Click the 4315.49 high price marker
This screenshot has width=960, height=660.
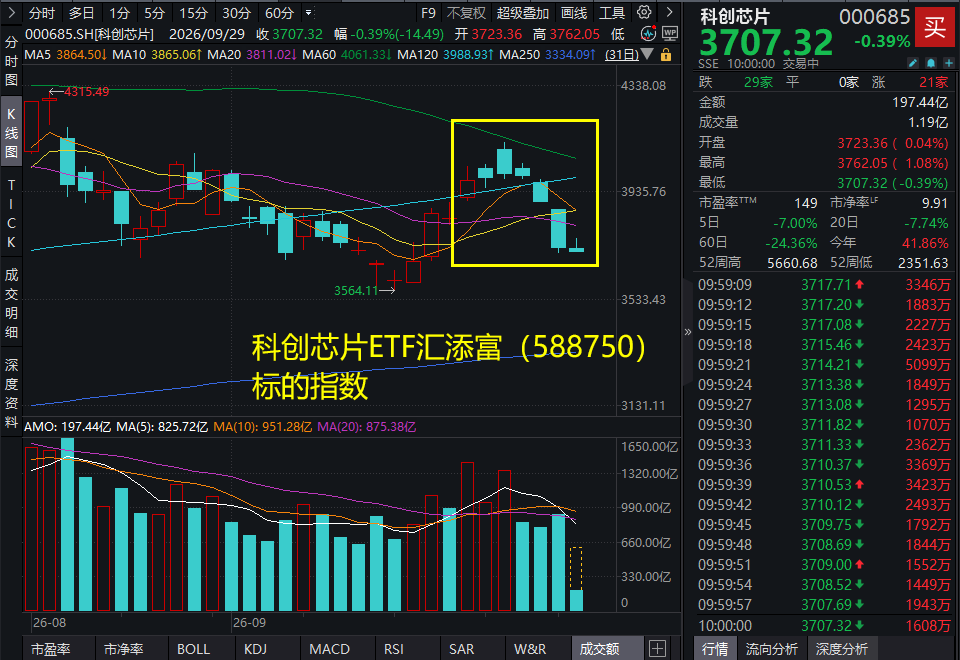[x=86, y=92]
